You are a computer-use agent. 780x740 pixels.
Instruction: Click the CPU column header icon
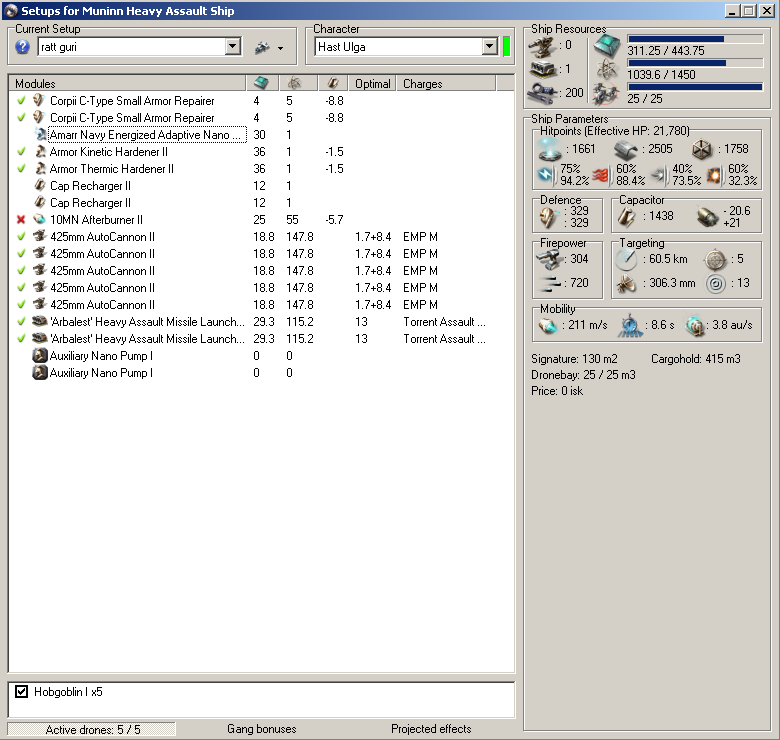pyautogui.click(x=262, y=83)
